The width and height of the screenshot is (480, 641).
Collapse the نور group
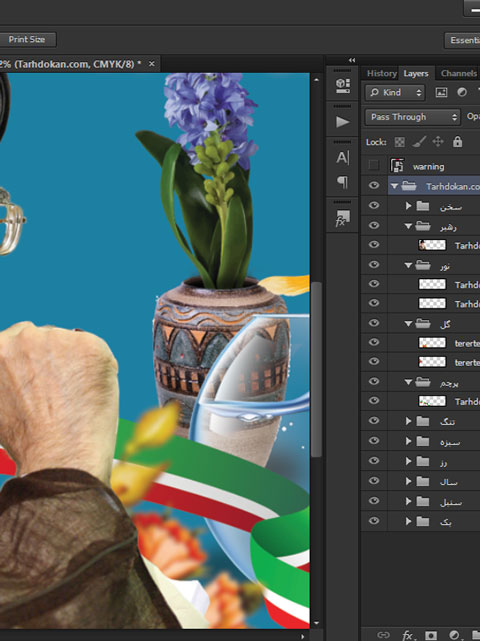pyautogui.click(x=408, y=266)
